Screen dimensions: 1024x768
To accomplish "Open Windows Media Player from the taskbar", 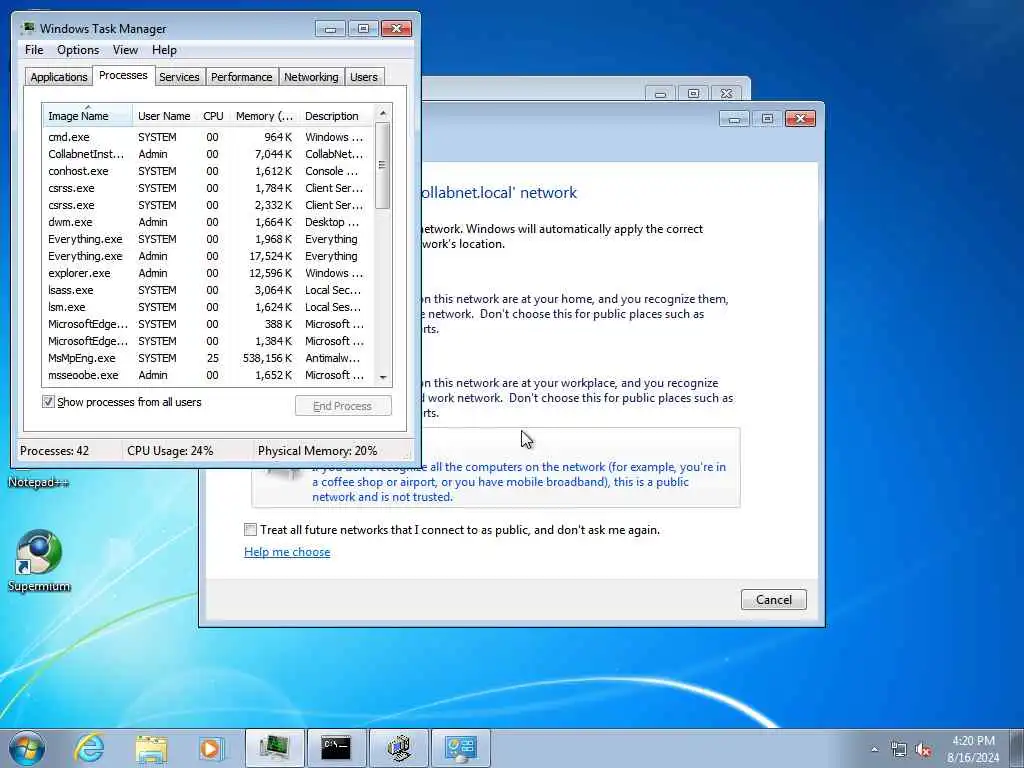I will pos(211,748).
